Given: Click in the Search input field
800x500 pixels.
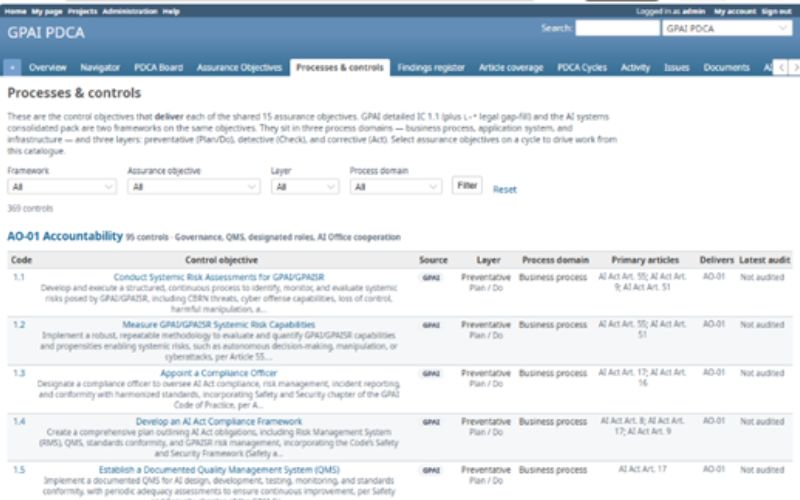Looking at the screenshot, I should pyautogui.click(x=617, y=29).
